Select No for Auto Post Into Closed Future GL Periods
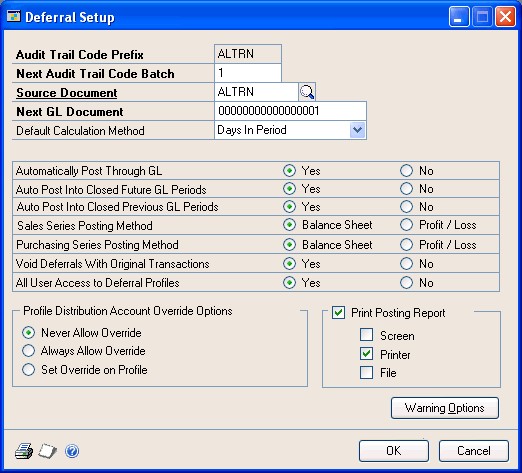The width and height of the screenshot is (522, 473). tap(406, 189)
